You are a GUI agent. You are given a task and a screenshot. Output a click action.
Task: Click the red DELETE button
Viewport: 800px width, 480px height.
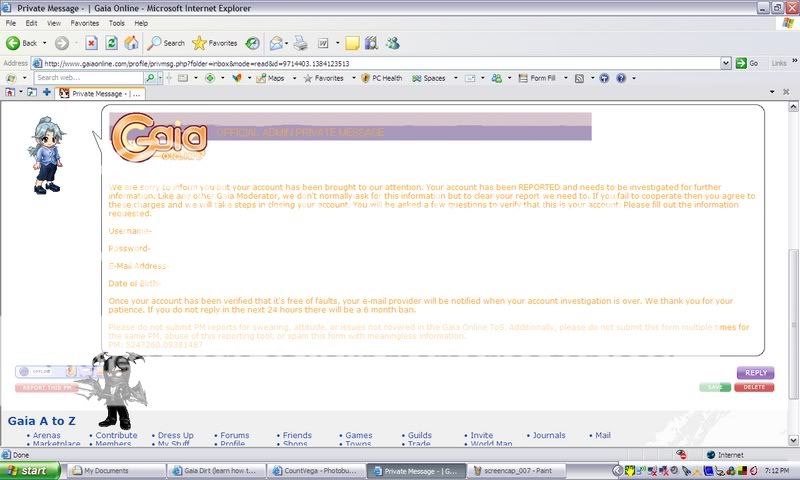tap(754, 387)
